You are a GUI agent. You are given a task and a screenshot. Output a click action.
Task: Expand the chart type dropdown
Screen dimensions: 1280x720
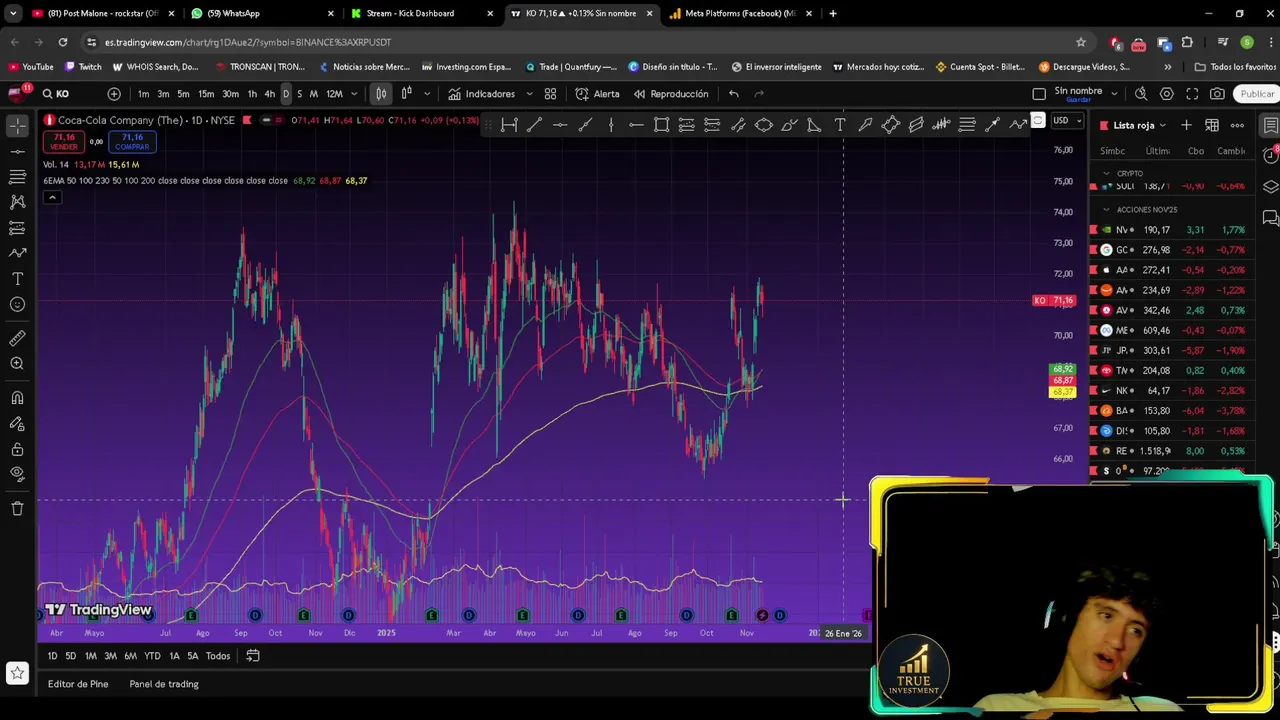pyautogui.click(x=427, y=94)
